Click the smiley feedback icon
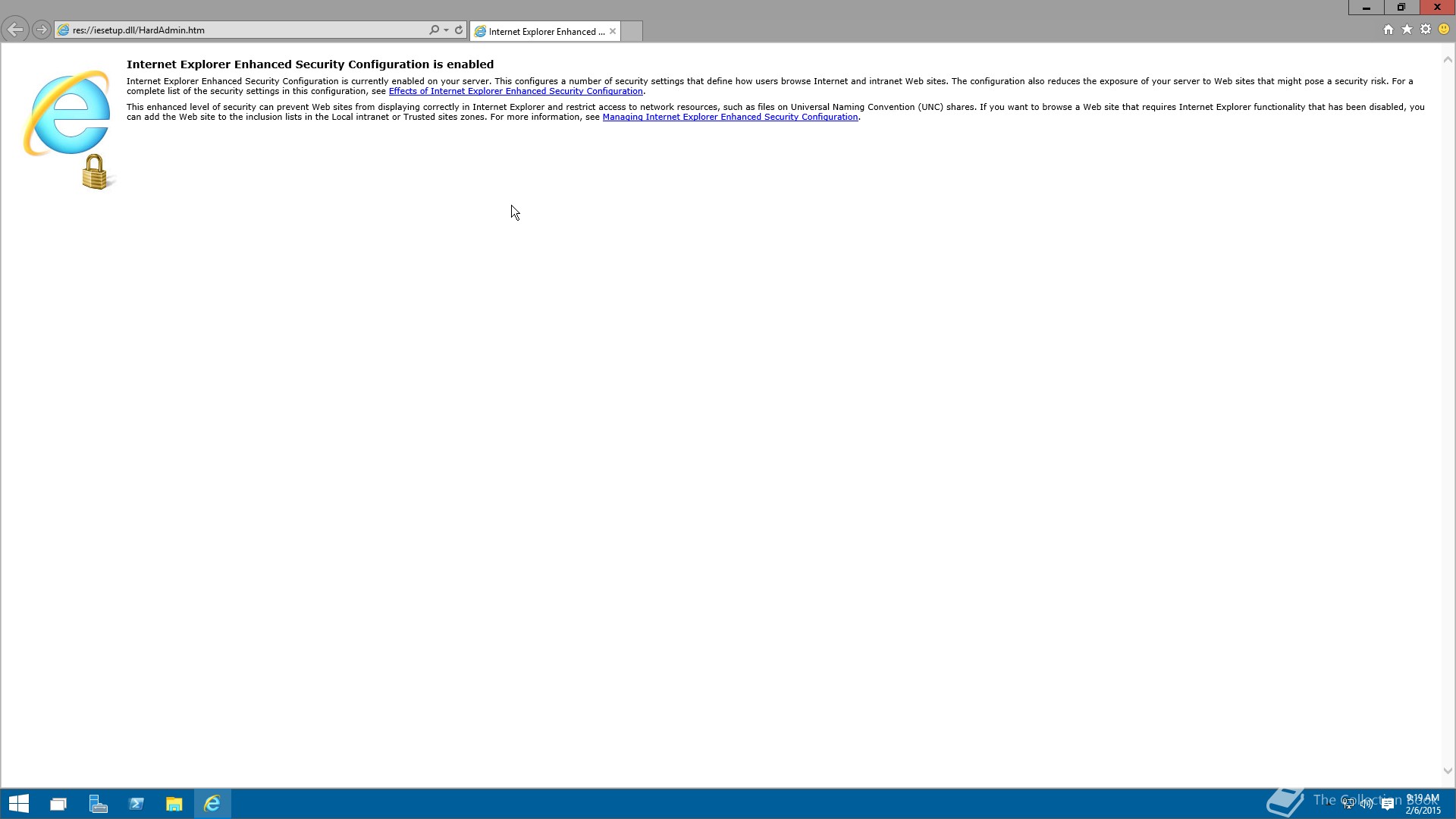The width and height of the screenshot is (1456, 819). click(1444, 30)
